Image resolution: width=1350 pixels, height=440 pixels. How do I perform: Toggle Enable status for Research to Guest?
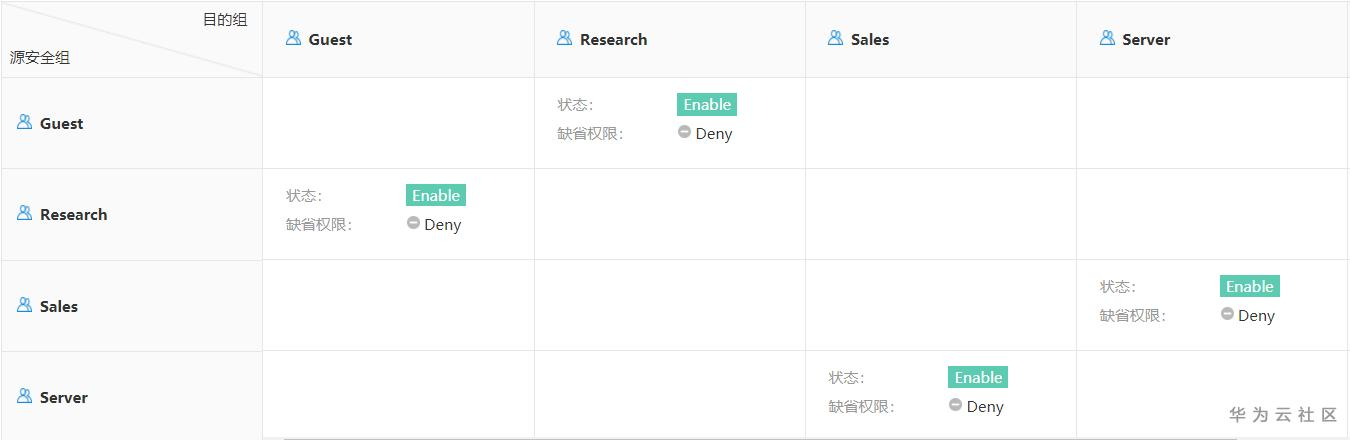click(x=435, y=195)
